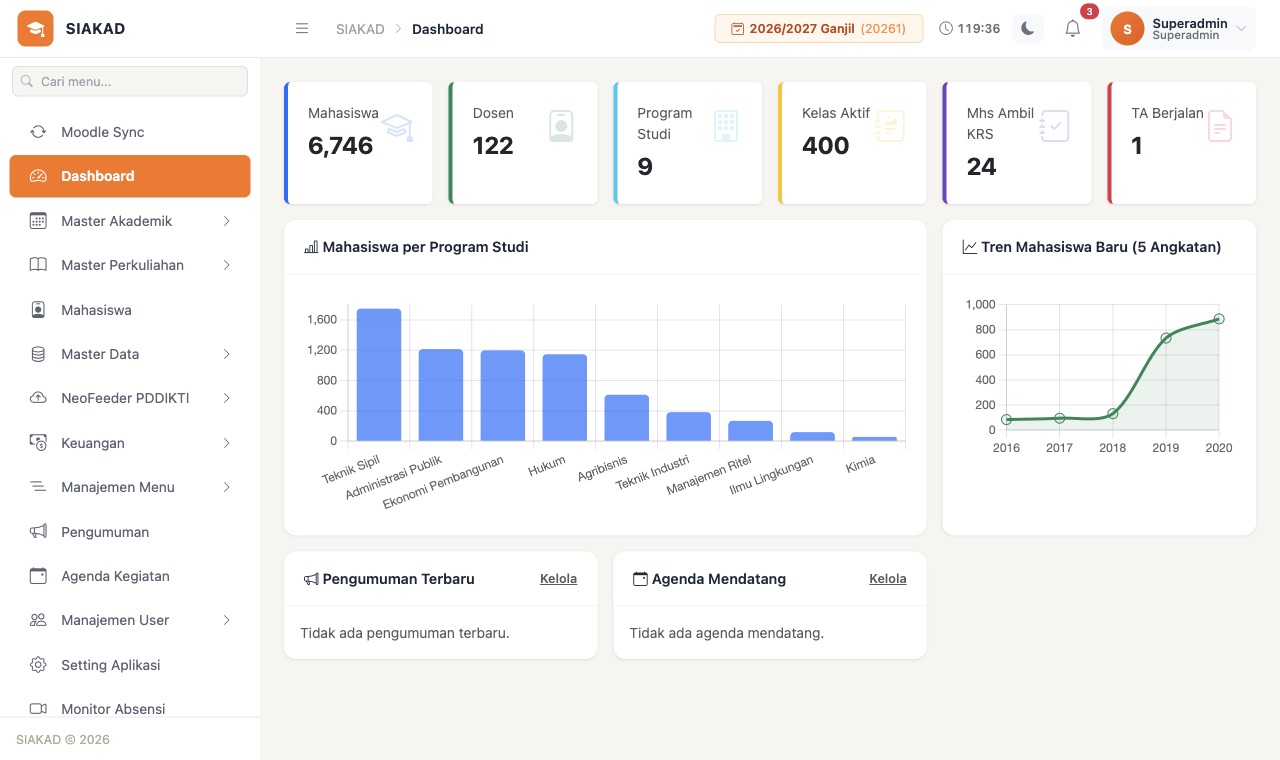The width and height of the screenshot is (1280, 760).
Task: Expand the NeoFeeder PDDIKTI chevron
Action: point(227,398)
